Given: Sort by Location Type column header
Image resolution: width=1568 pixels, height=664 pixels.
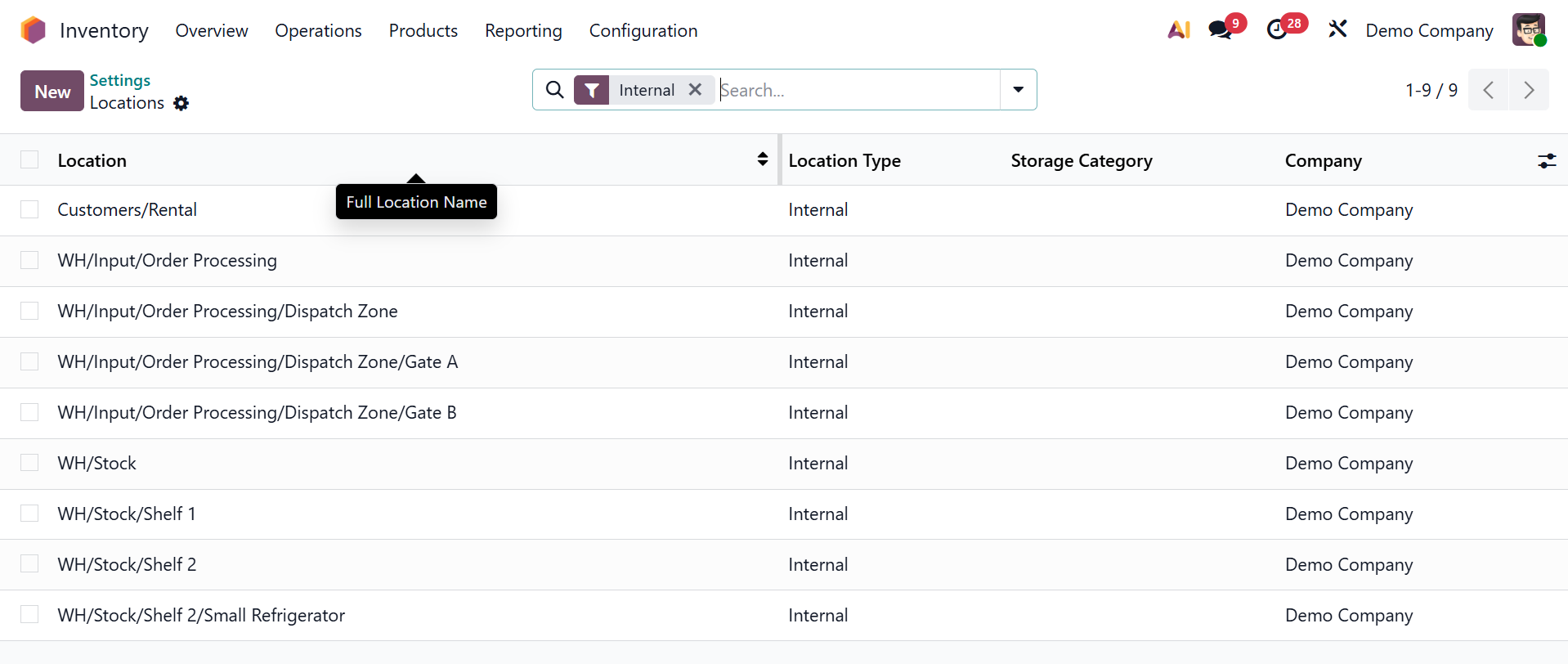Looking at the screenshot, I should pyautogui.click(x=844, y=160).
